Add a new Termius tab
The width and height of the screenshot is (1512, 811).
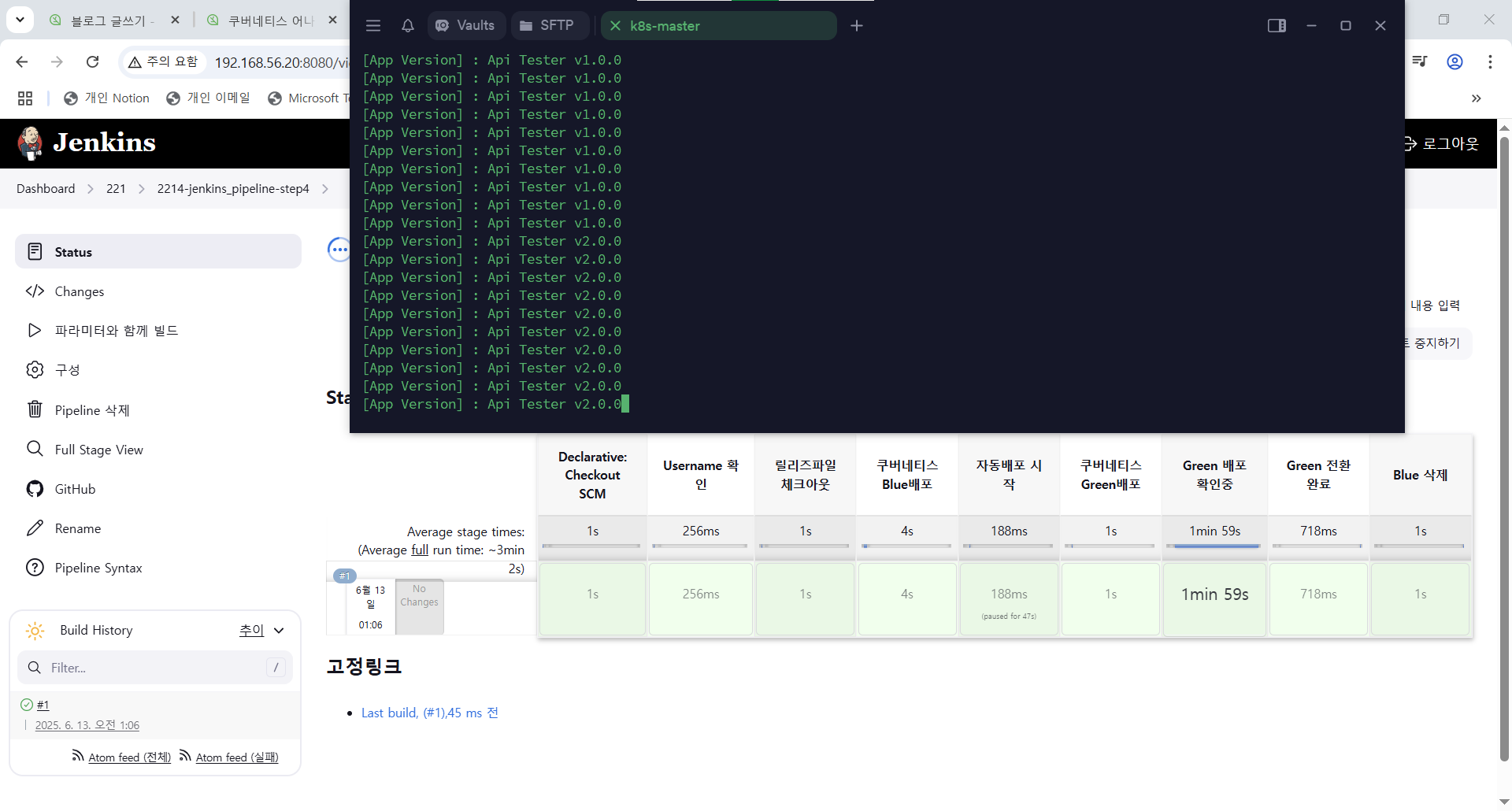(x=857, y=26)
